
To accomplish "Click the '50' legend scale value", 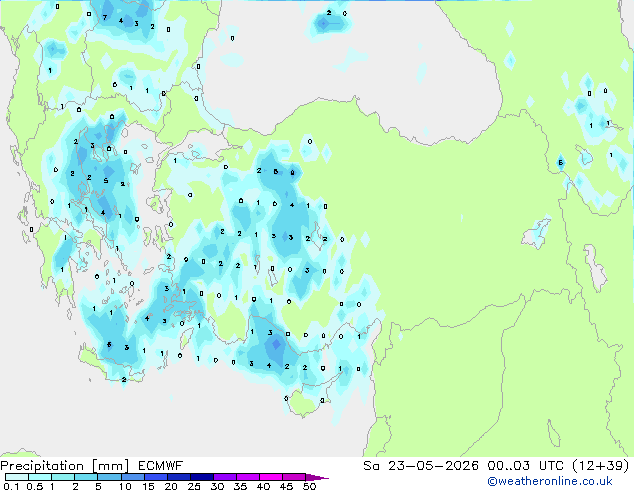I will (309, 486).
